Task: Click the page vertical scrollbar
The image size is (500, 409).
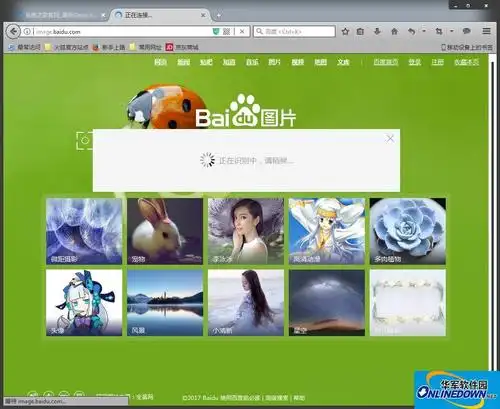Action: 492,213
